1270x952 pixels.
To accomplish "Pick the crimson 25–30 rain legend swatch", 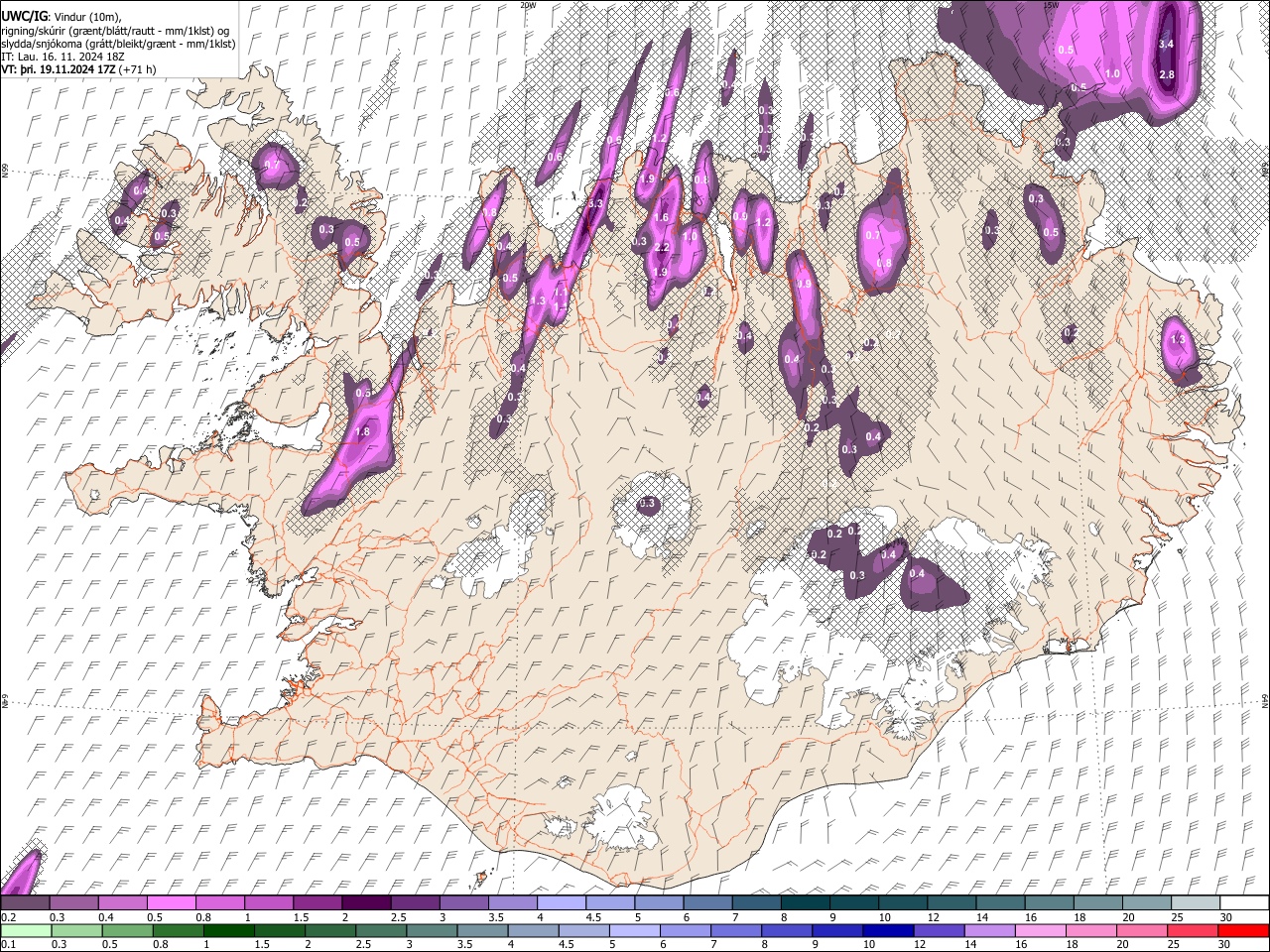I will coord(1192,930).
